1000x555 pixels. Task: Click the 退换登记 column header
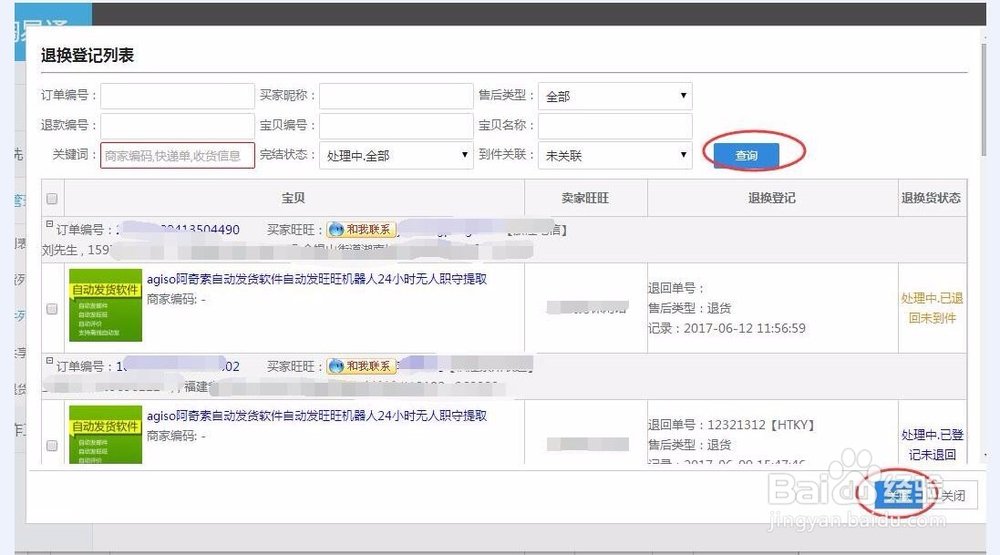pos(772,198)
